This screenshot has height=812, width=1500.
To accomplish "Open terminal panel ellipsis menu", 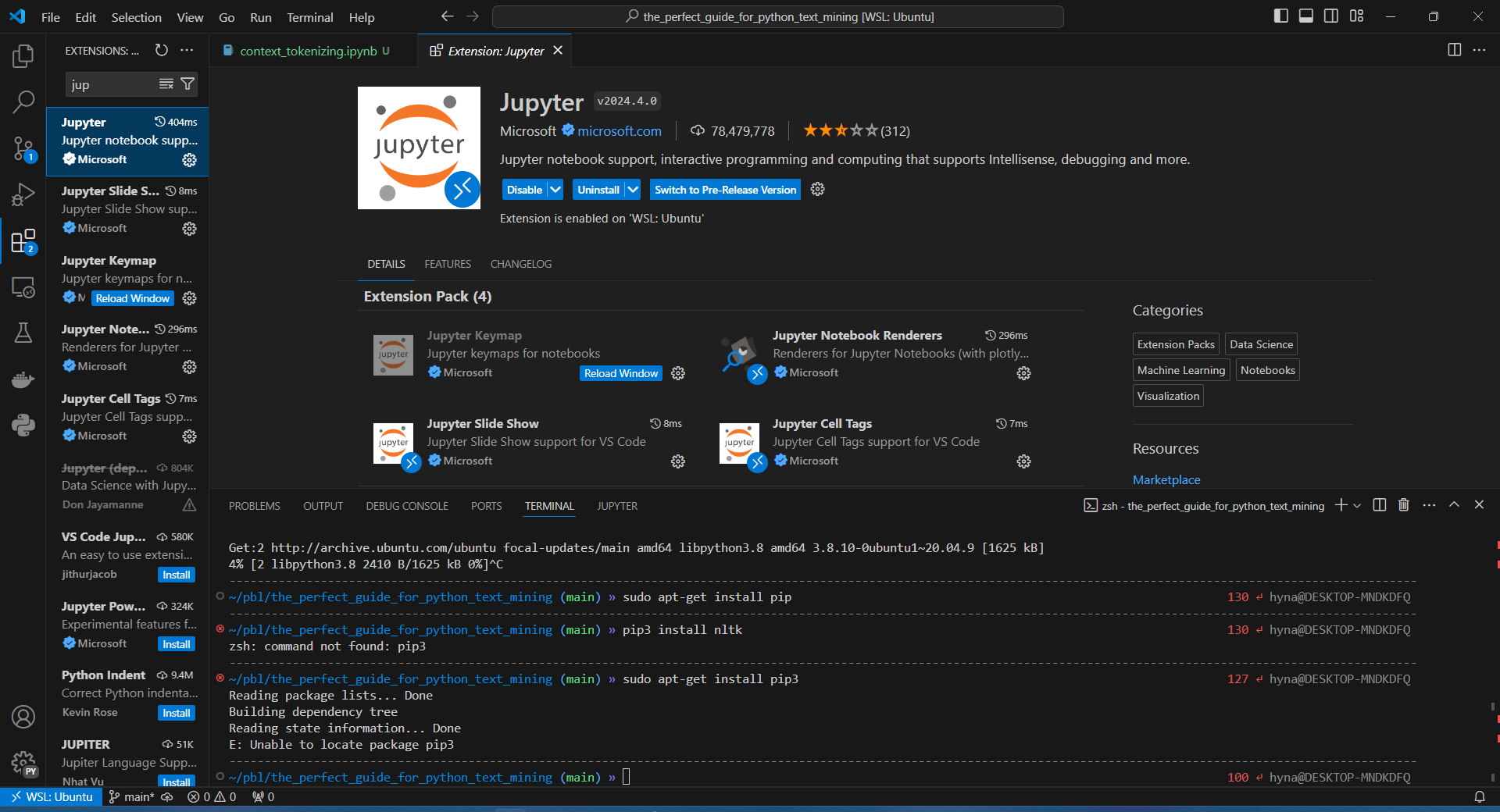I will tap(1429, 505).
